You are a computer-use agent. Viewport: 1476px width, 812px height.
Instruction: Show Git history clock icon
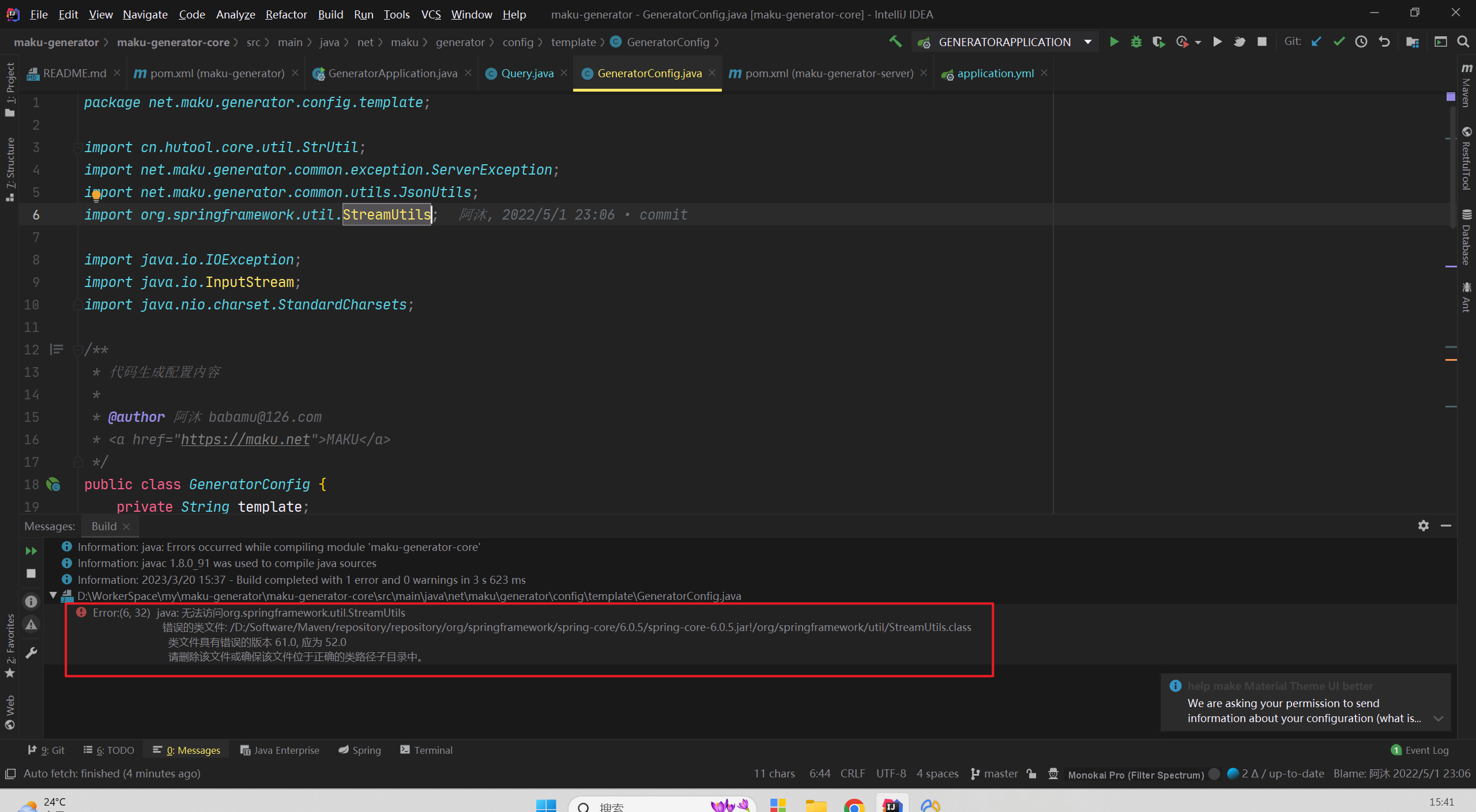1361,41
